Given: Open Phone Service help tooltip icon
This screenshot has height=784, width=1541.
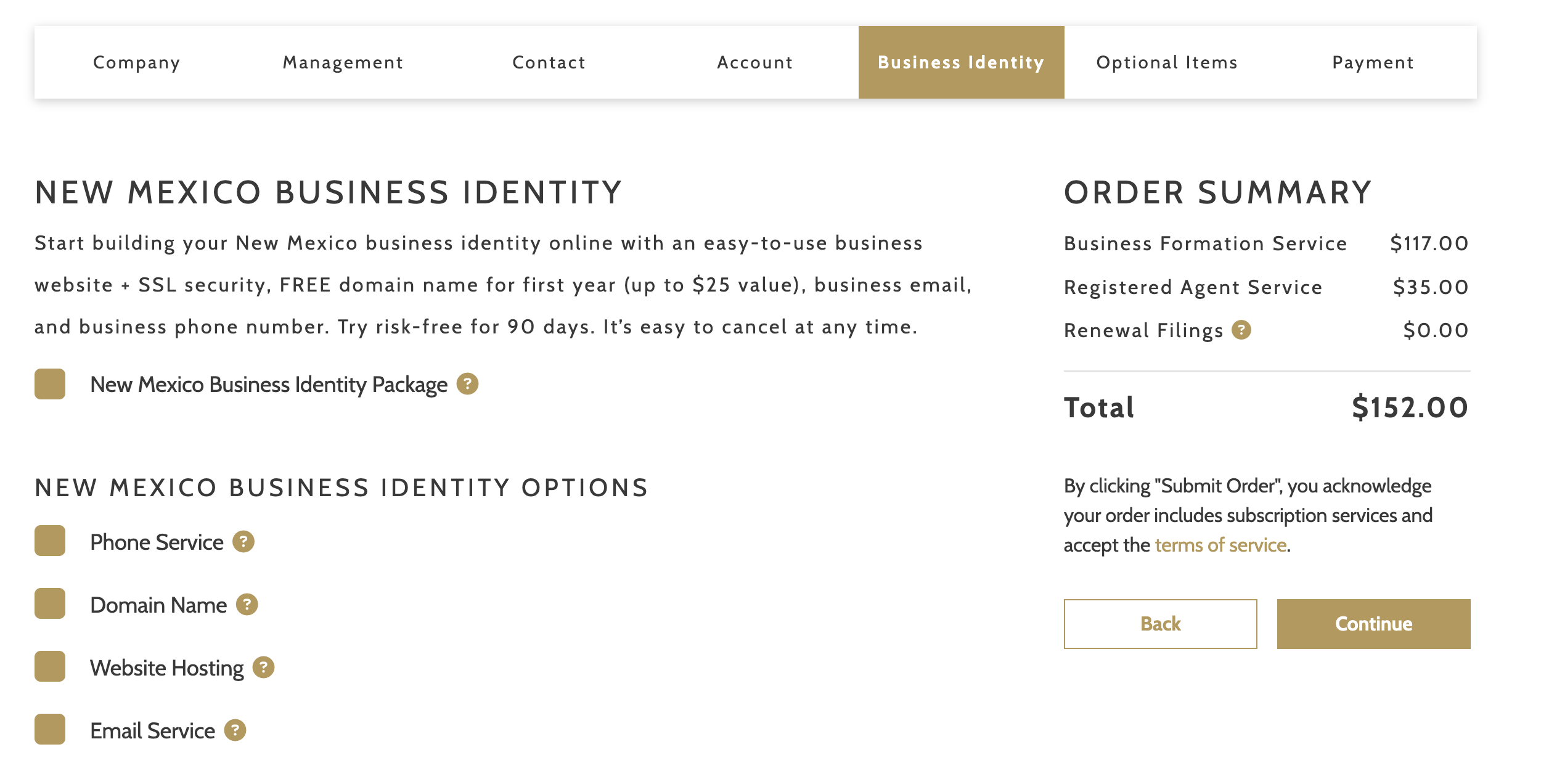Looking at the screenshot, I should (x=243, y=542).
